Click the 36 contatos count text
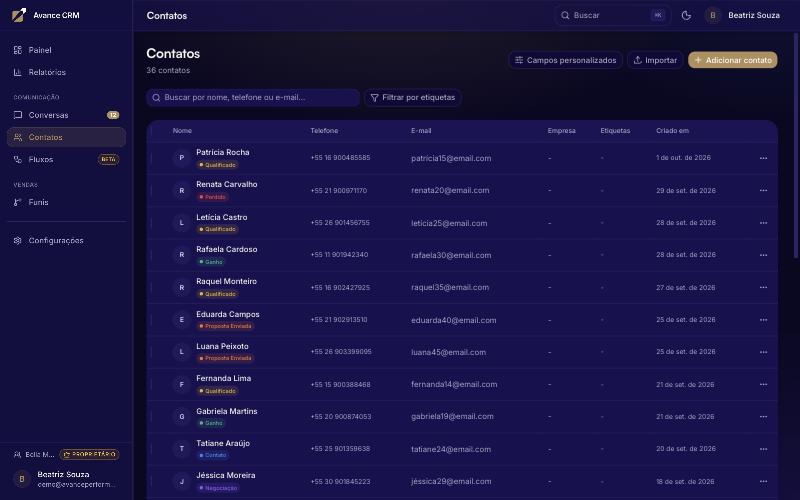The width and height of the screenshot is (800, 500). tap(168, 70)
